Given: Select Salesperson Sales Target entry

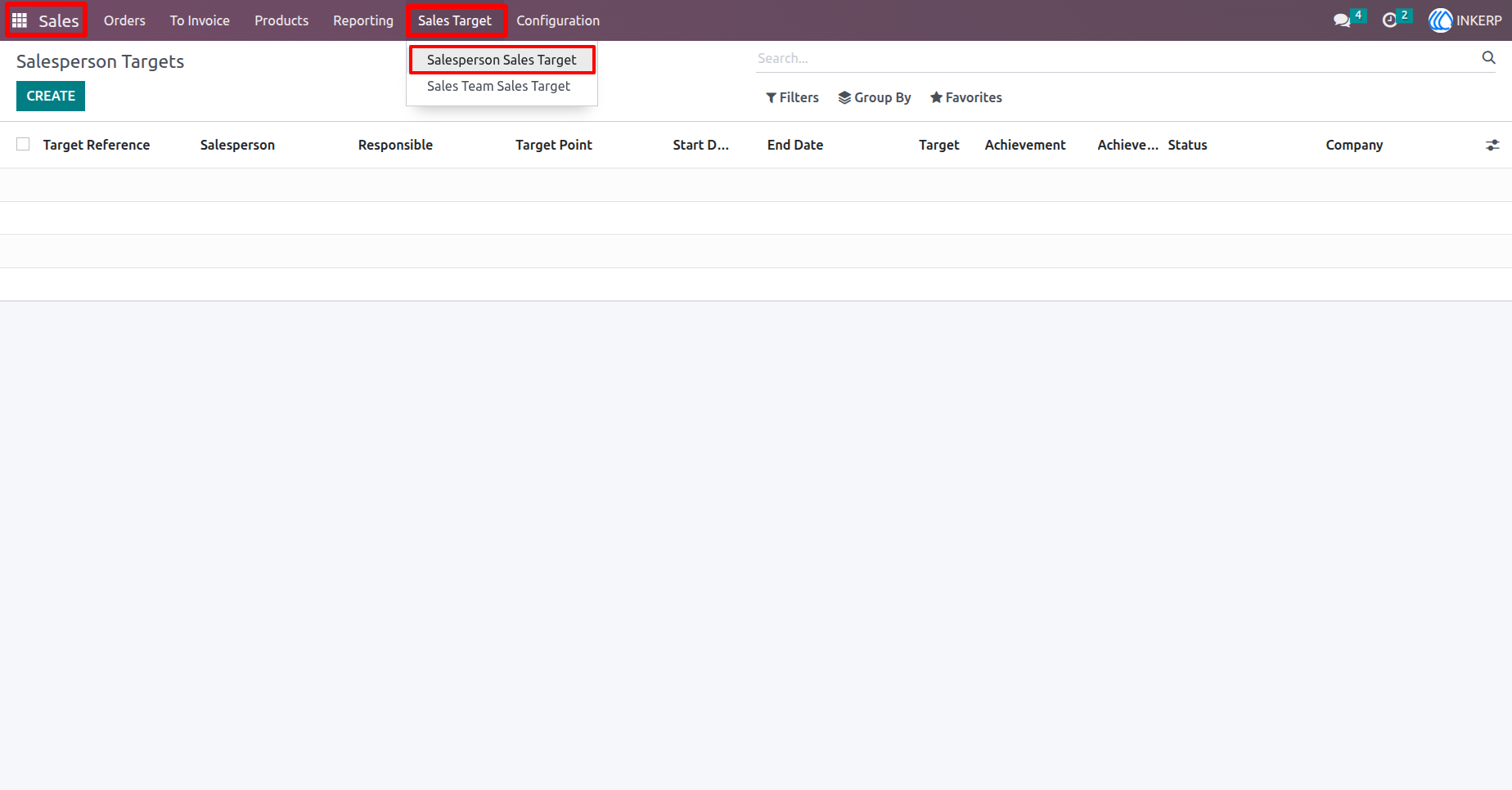Looking at the screenshot, I should (x=502, y=60).
